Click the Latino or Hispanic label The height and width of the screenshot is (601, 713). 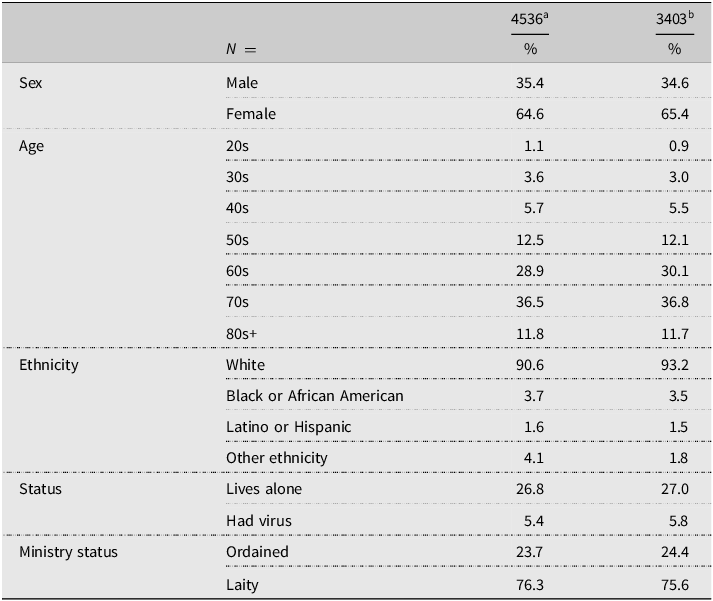pyautogui.click(x=289, y=427)
